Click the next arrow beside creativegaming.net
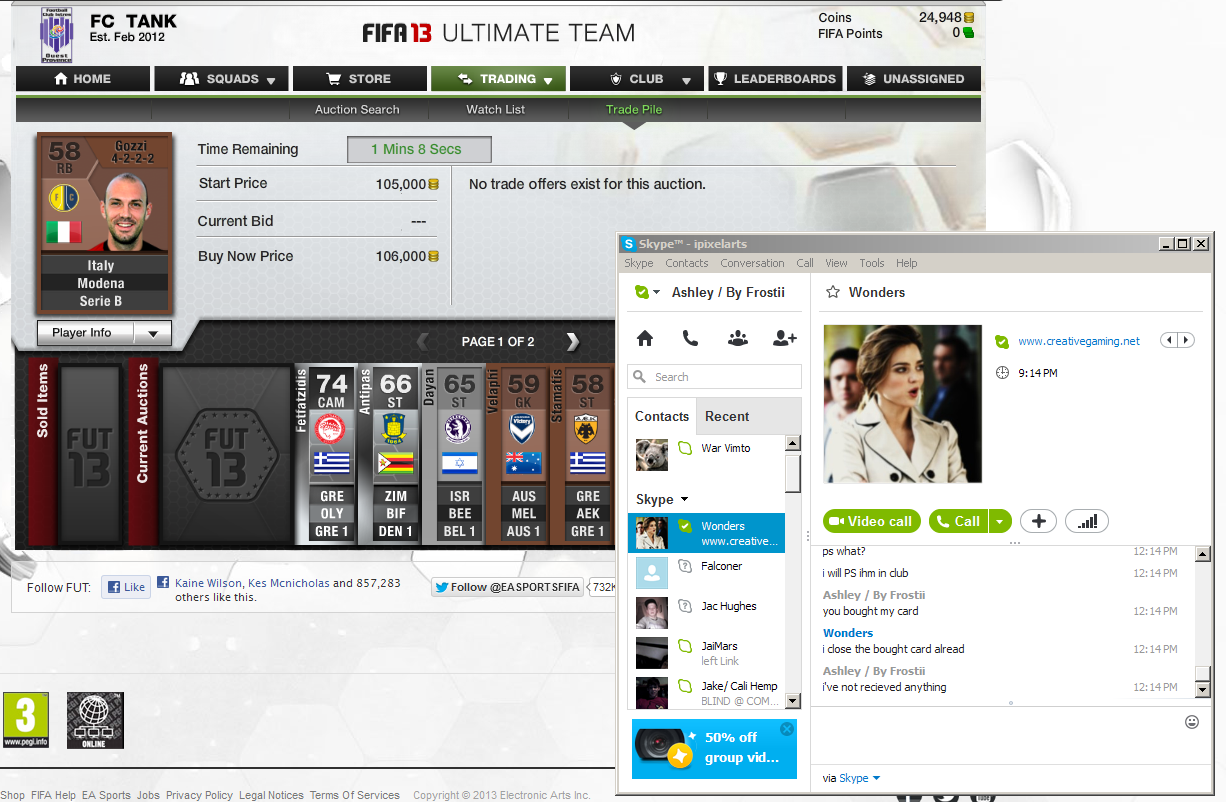The height and width of the screenshot is (802, 1226). [1186, 341]
